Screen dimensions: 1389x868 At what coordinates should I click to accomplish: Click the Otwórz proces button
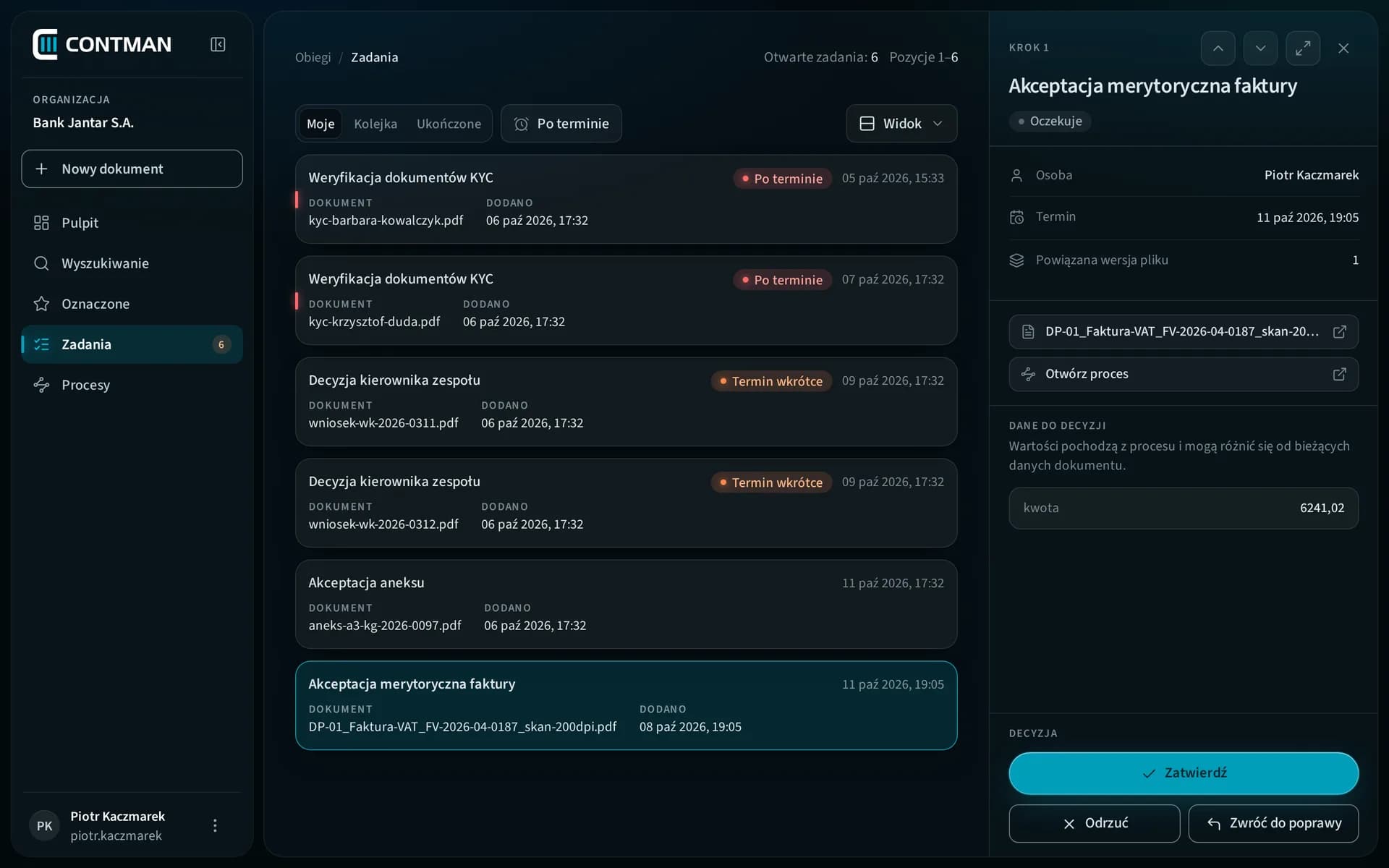click(x=1184, y=374)
